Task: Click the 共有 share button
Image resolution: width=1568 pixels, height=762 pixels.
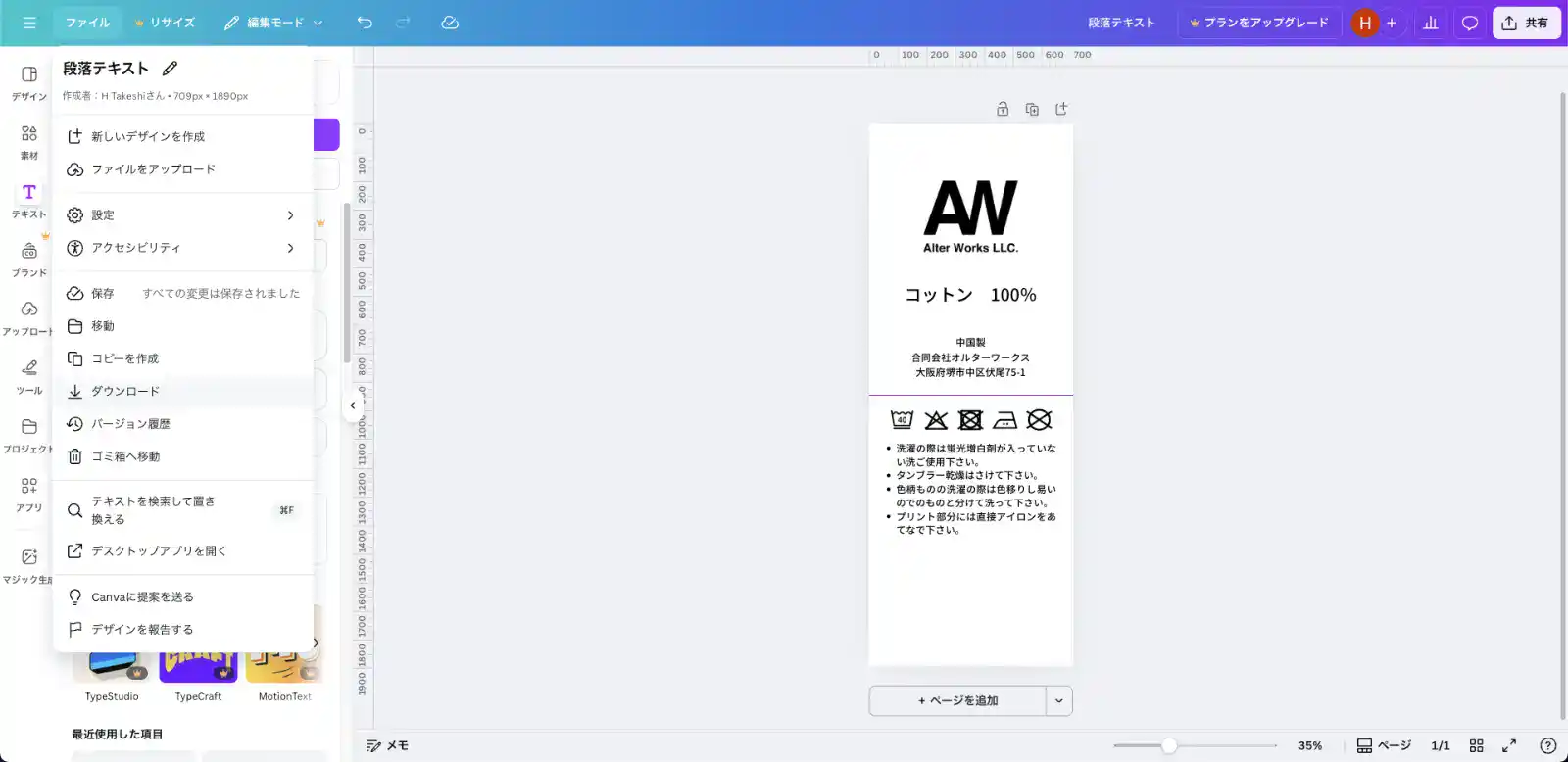Action: pos(1525,23)
